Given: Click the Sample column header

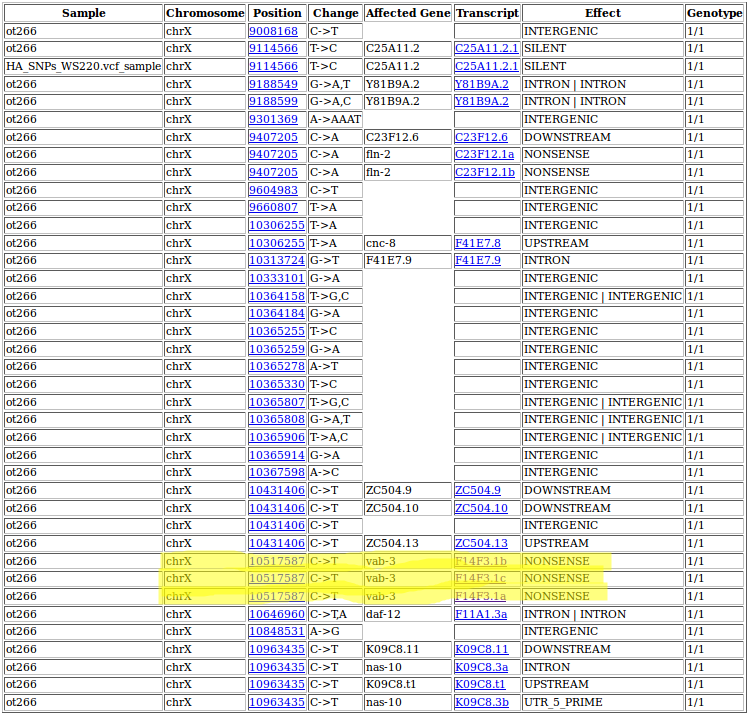Looking at the screenshot, I should tap(84, 13).
